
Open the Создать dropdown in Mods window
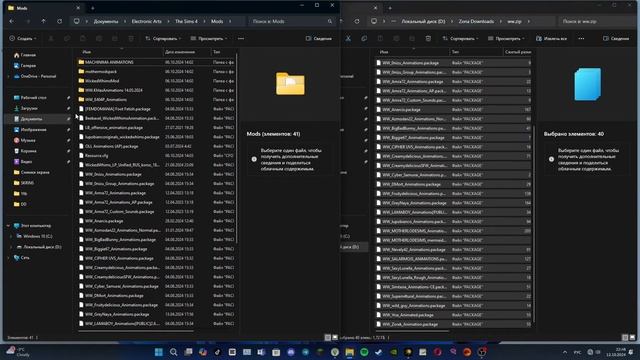23,38
